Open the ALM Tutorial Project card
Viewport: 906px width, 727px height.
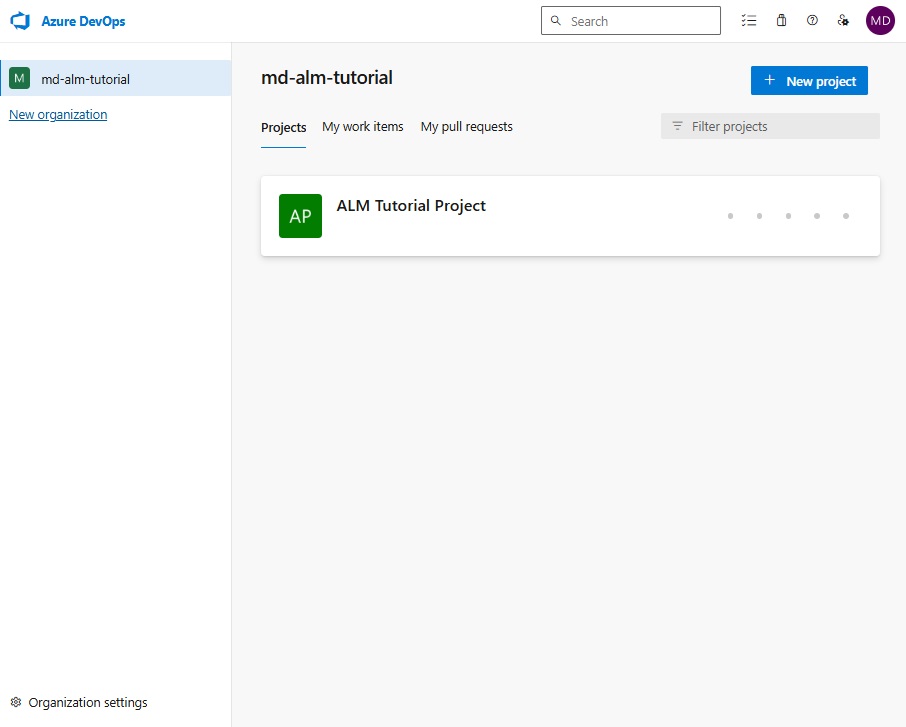pos(570,216)
